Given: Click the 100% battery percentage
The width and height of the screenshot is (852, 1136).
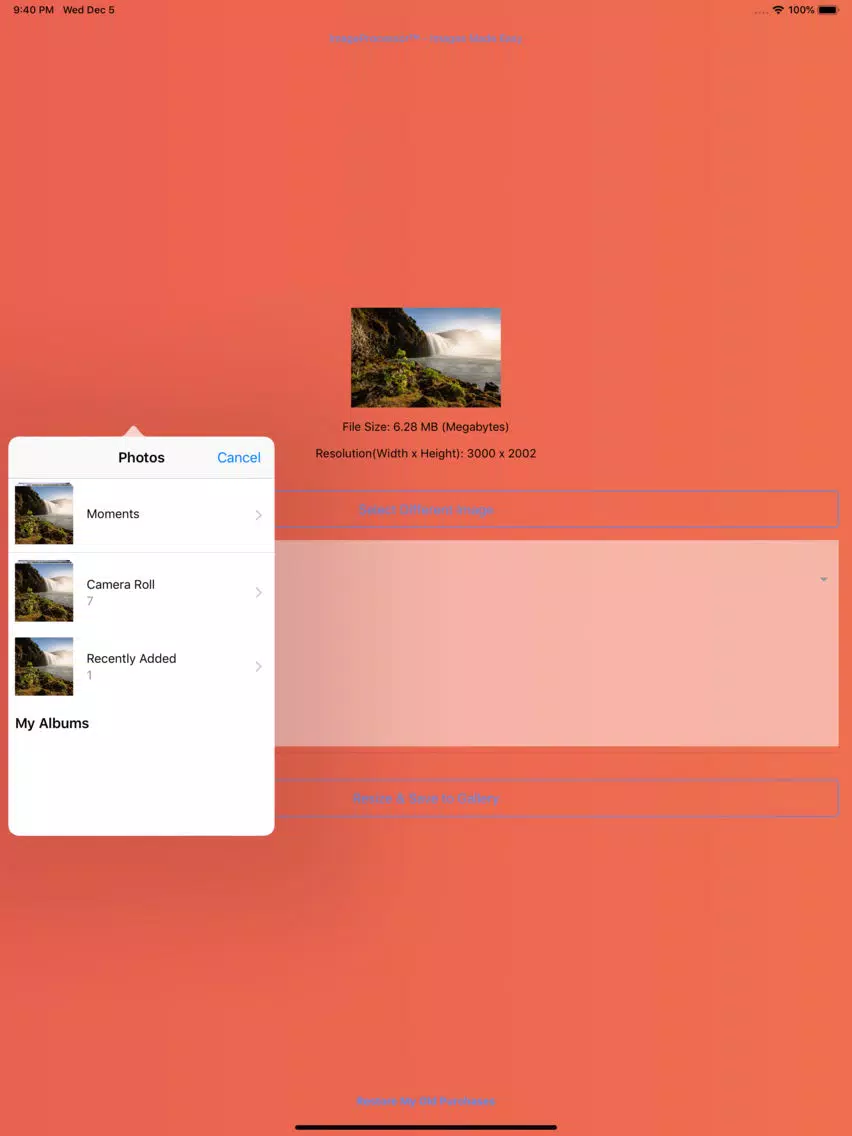Looking at the screenshot, I should click(x=801, y=10).
